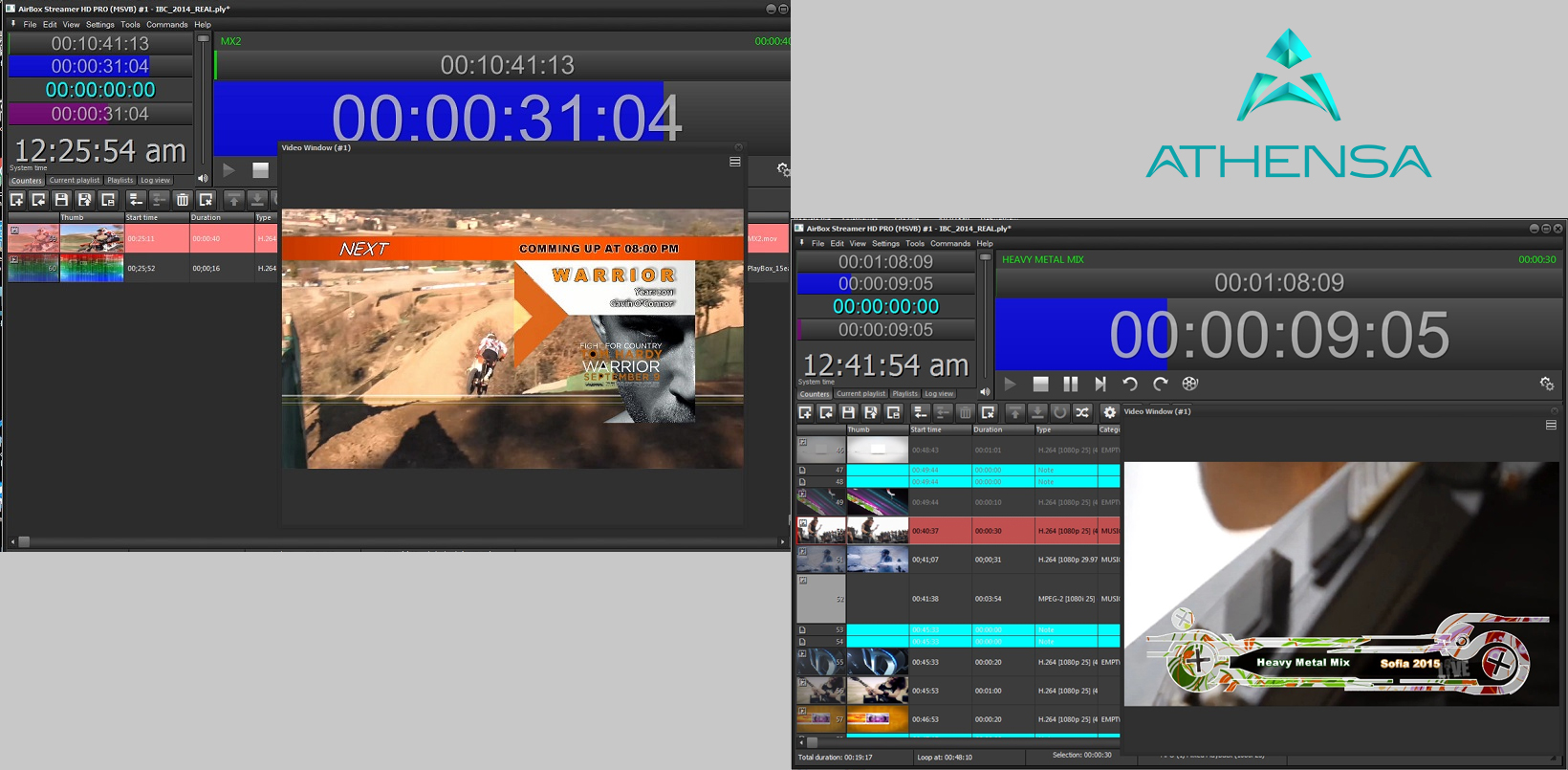Click move clip up arrow in Heavy Metal Mix window
The width and height of the screenshot is (1568, 770).
(1014, 412)
